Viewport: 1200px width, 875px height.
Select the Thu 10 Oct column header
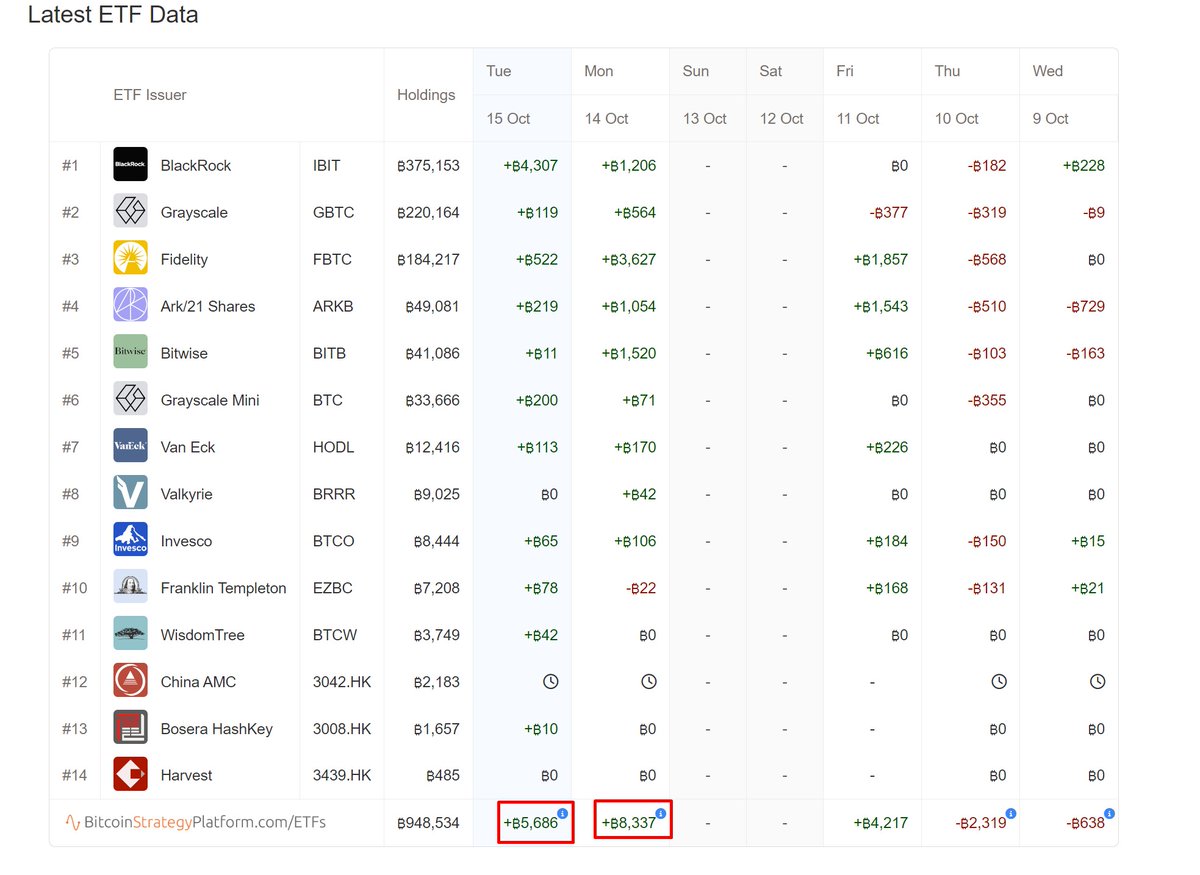[971, 95]
